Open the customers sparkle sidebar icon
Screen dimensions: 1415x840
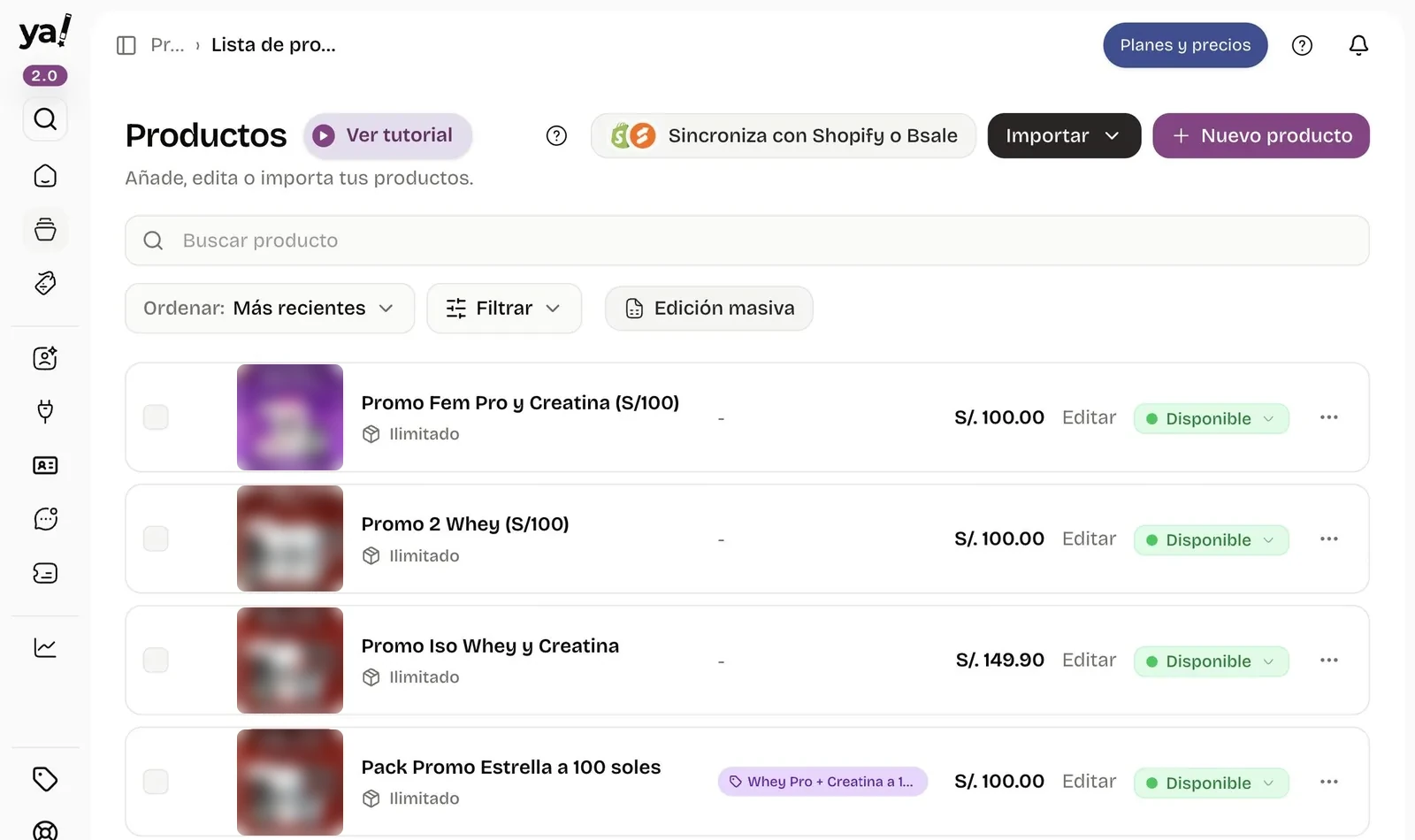45,358
